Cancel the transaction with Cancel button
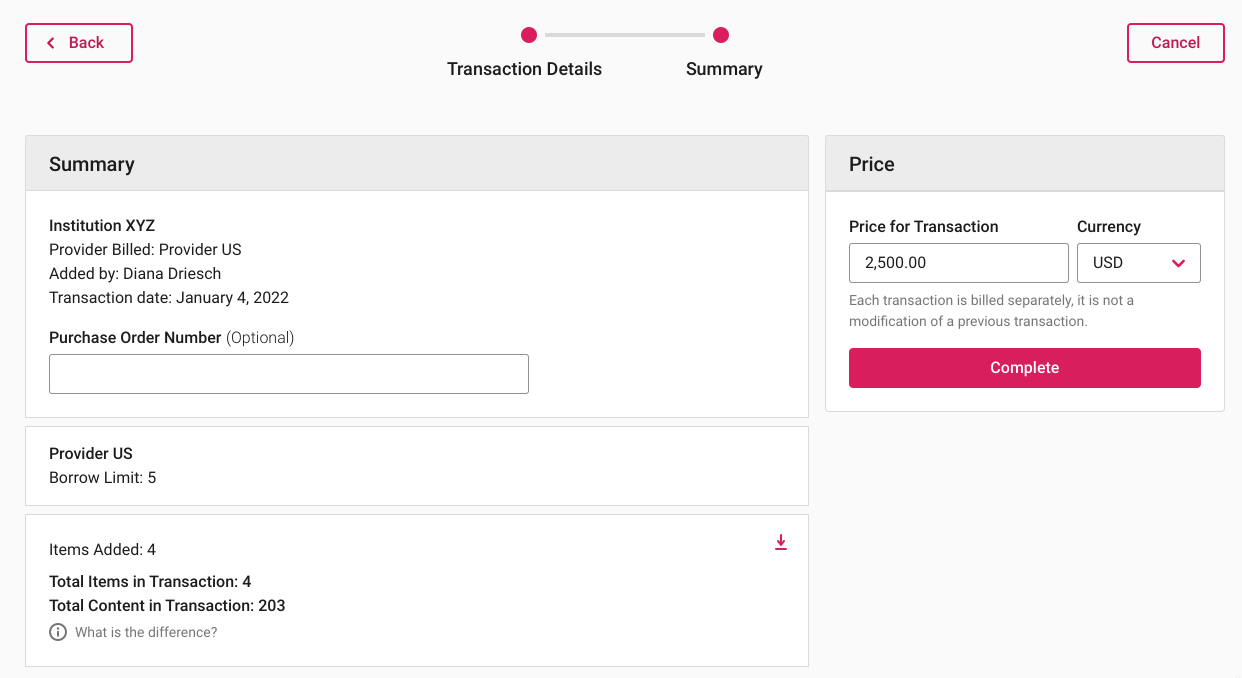 [1175, 43]
